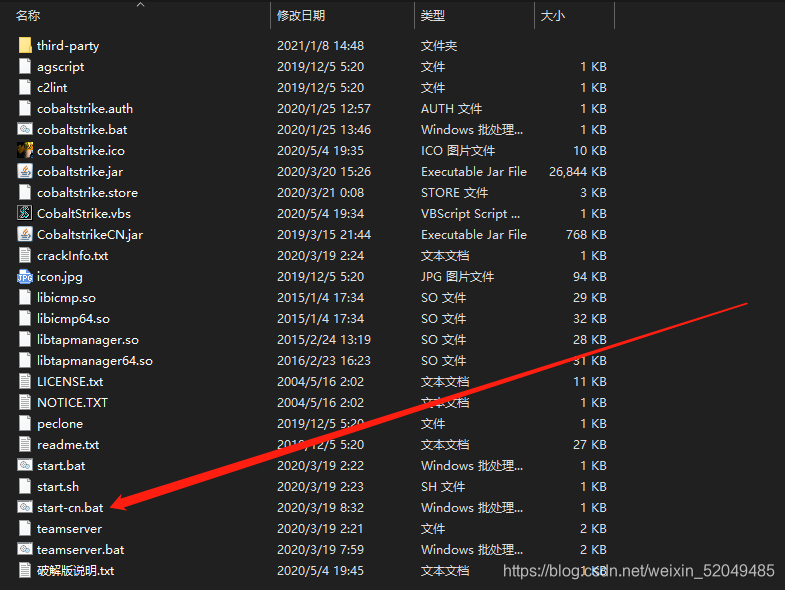Viewport: 785px width, 590px height.
Task: Select the readme.txt document icon
Action: 25,445
